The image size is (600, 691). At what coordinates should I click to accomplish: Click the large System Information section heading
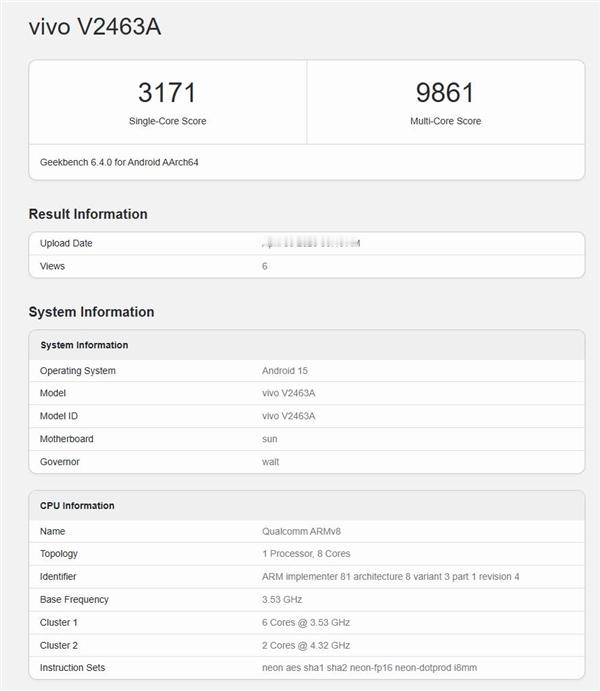point(91,312)
